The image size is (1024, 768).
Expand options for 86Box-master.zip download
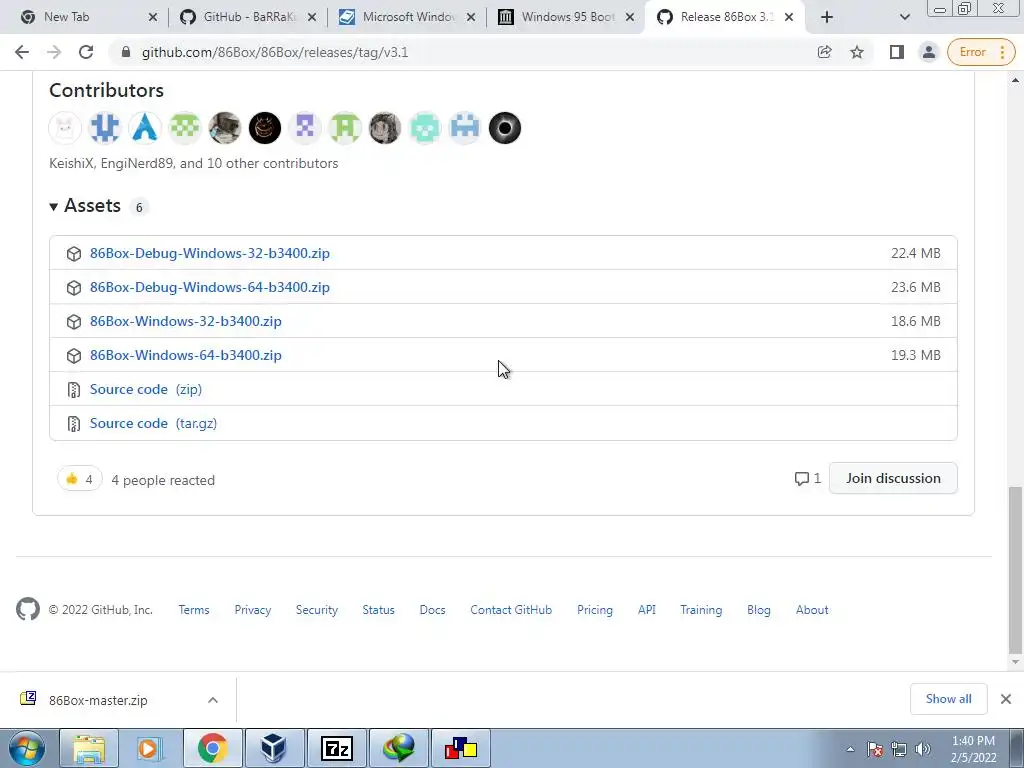coord(213,700)
